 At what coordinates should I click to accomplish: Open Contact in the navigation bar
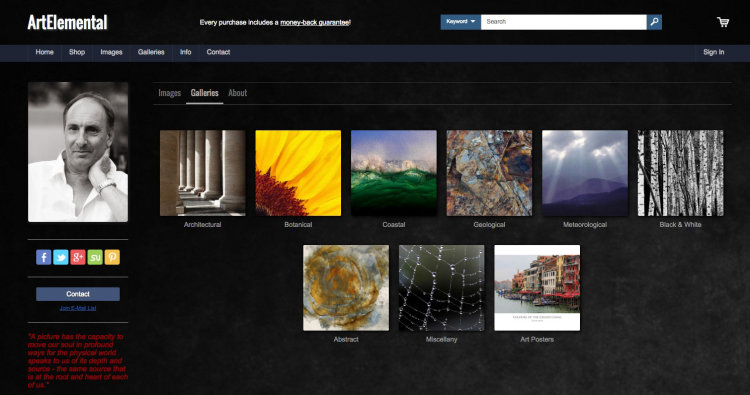[x=218, y=52]
